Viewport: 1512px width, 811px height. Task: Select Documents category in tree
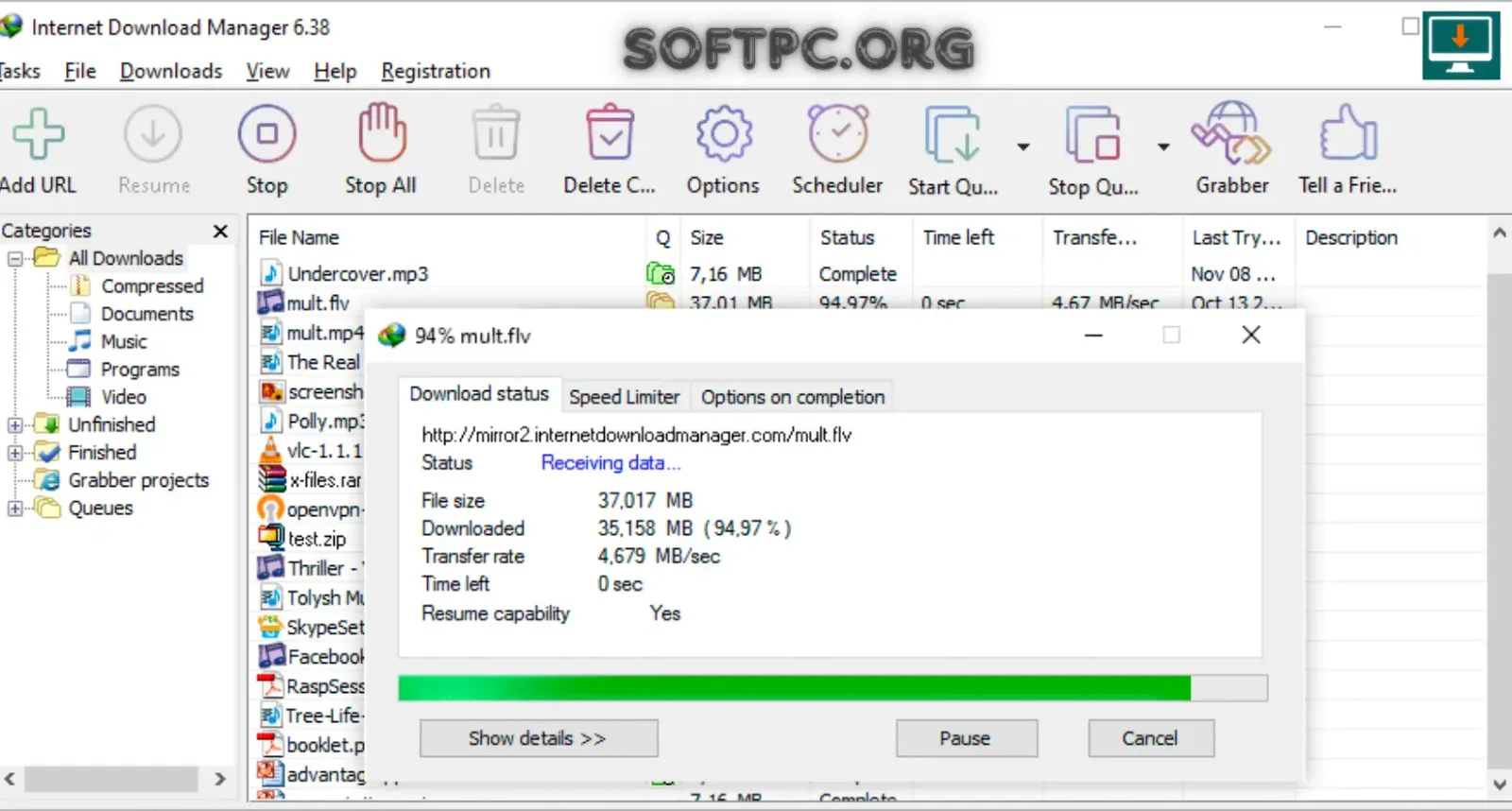pyautogui.click(x=146, y=314)
